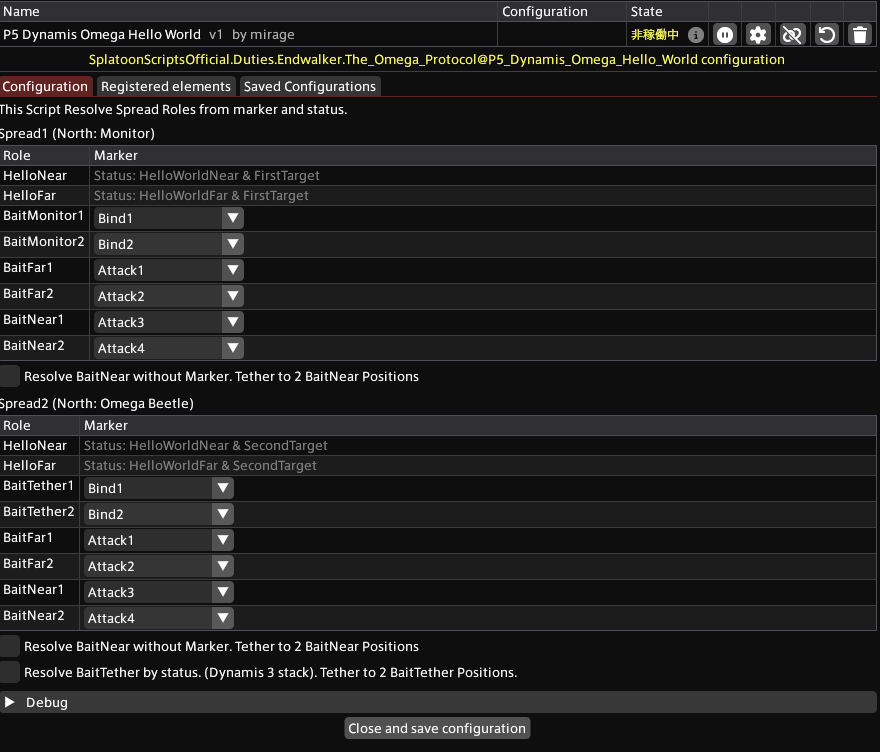
Task: Click the broken link icon
Action: (x=792, y=35)
